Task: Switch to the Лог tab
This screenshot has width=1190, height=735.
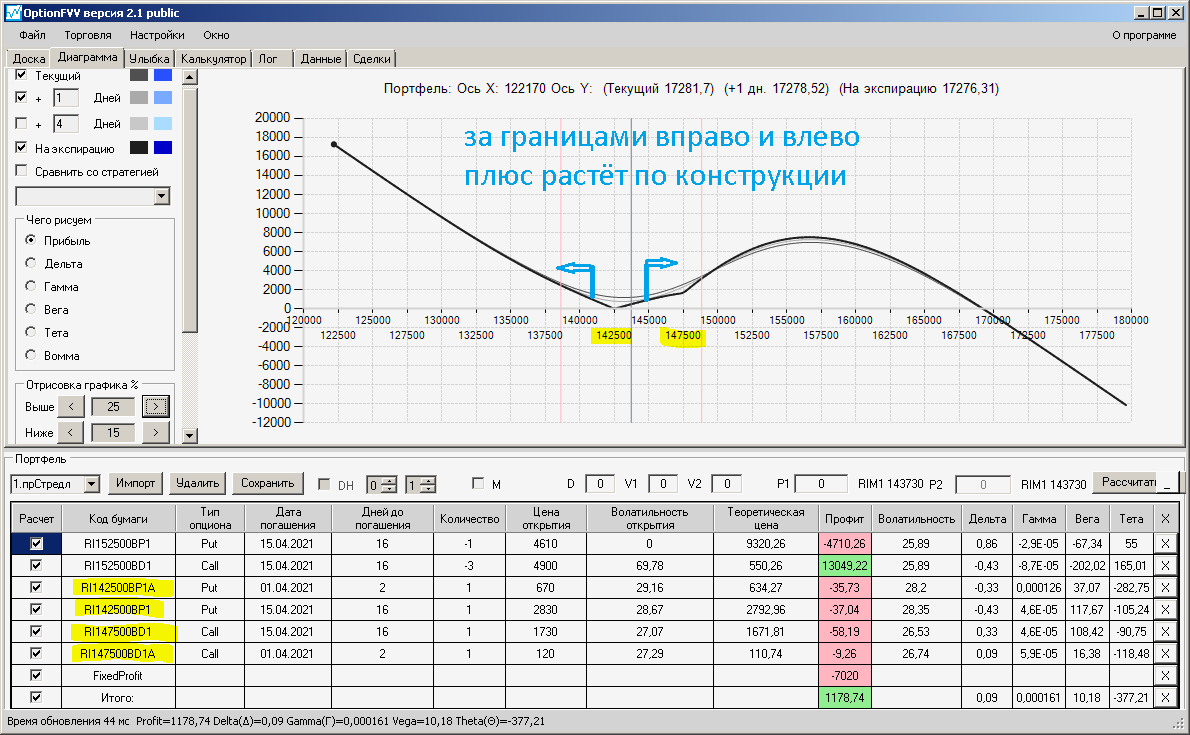Action: coord(268,58)
